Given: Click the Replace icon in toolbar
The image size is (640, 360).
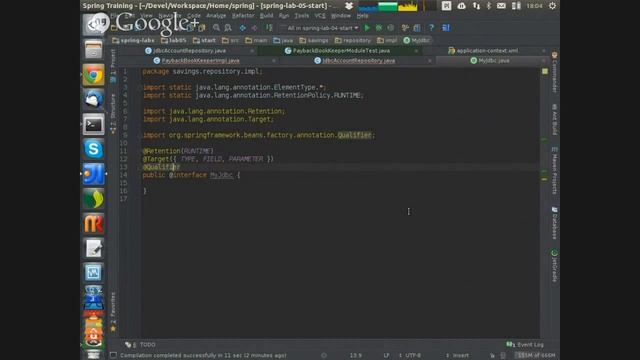Looking at the screenshot, I should pyautogui.click(x=228, y=28).
